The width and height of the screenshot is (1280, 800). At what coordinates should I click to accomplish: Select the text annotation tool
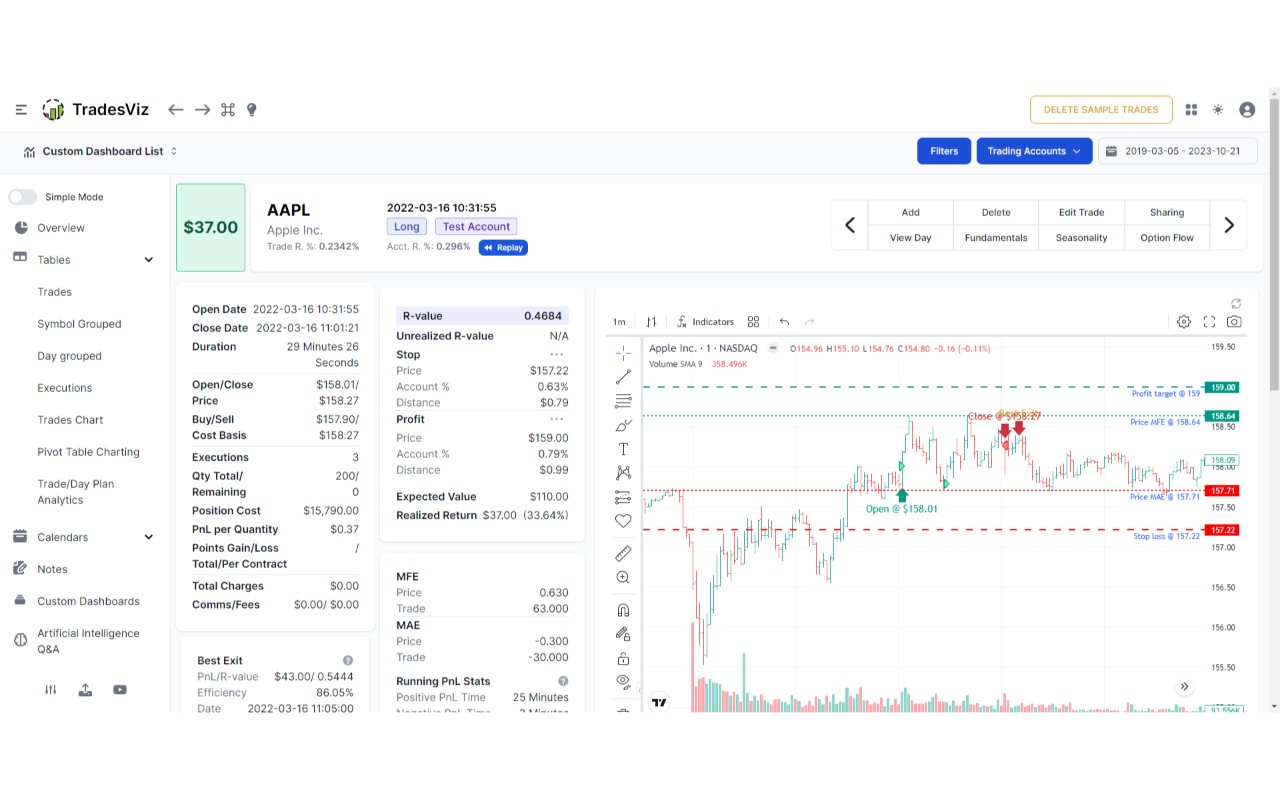pyautogui.click(x=623, y=449)
